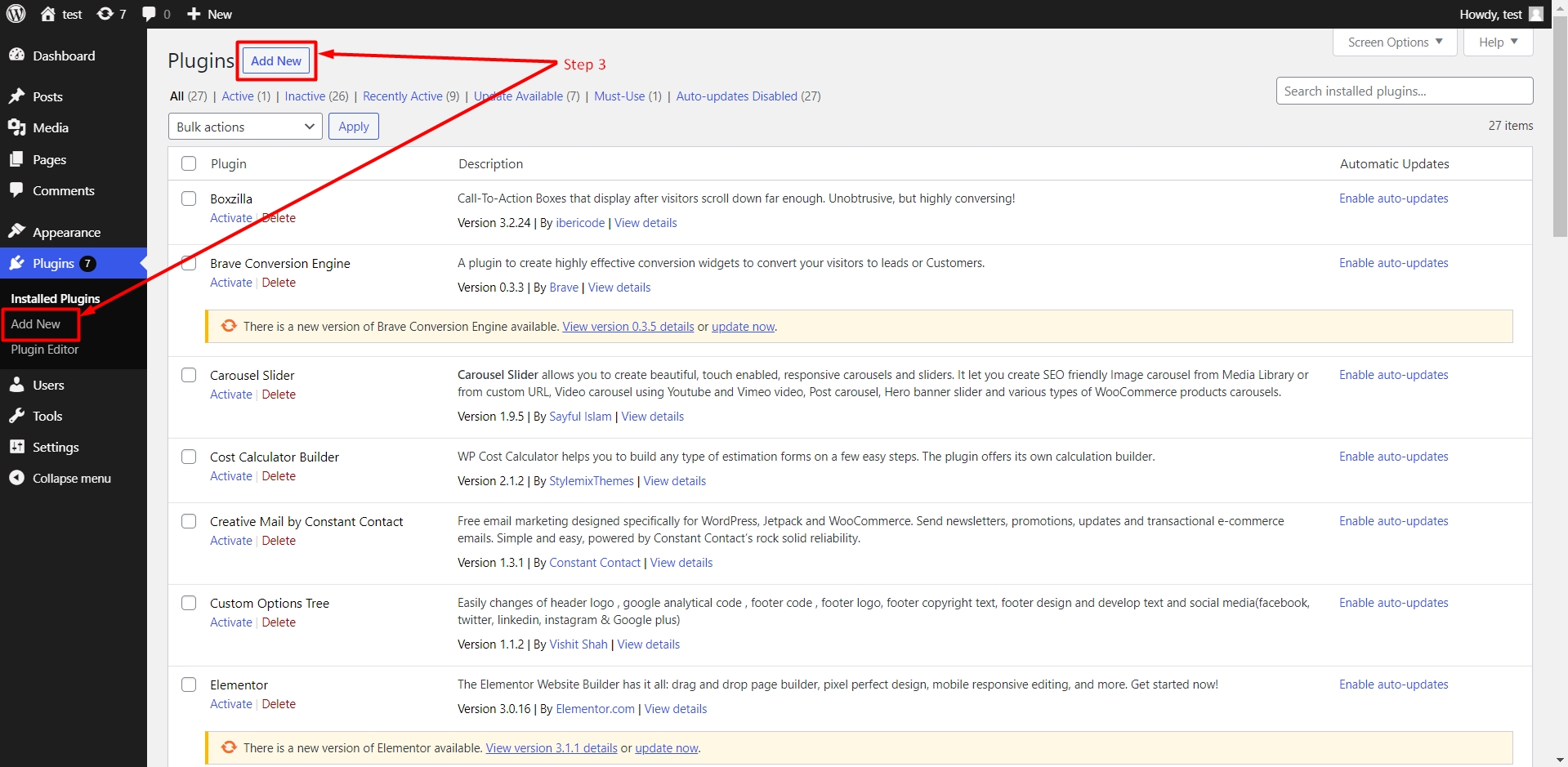The width and height of the screenshot is (1568, 767).
Task: Expand the Help panel
Action: click(x=1498, y=42)
